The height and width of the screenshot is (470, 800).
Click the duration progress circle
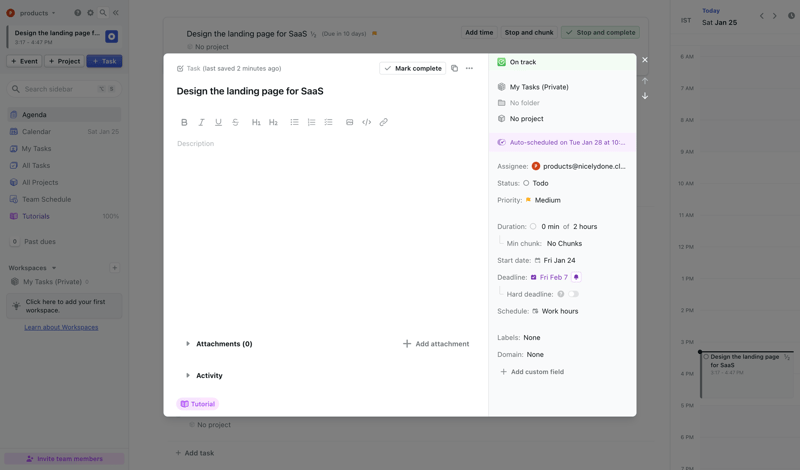point(533,227)
